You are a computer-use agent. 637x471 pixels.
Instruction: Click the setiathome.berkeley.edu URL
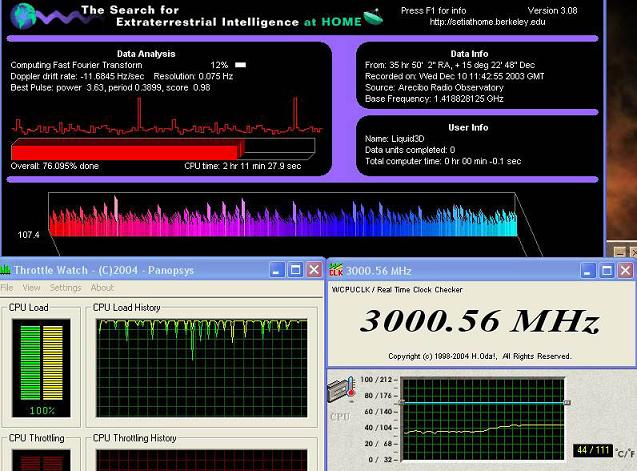pos(488,22)
